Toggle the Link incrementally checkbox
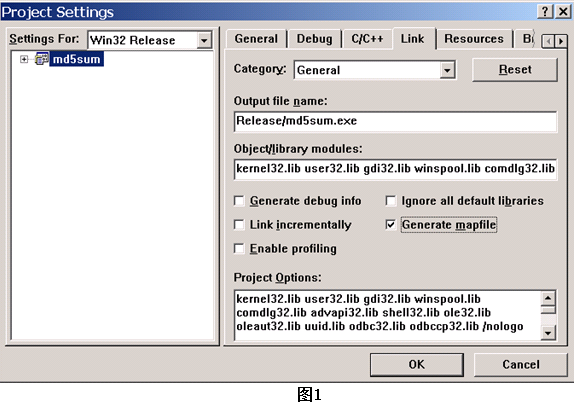 [239, 225]
